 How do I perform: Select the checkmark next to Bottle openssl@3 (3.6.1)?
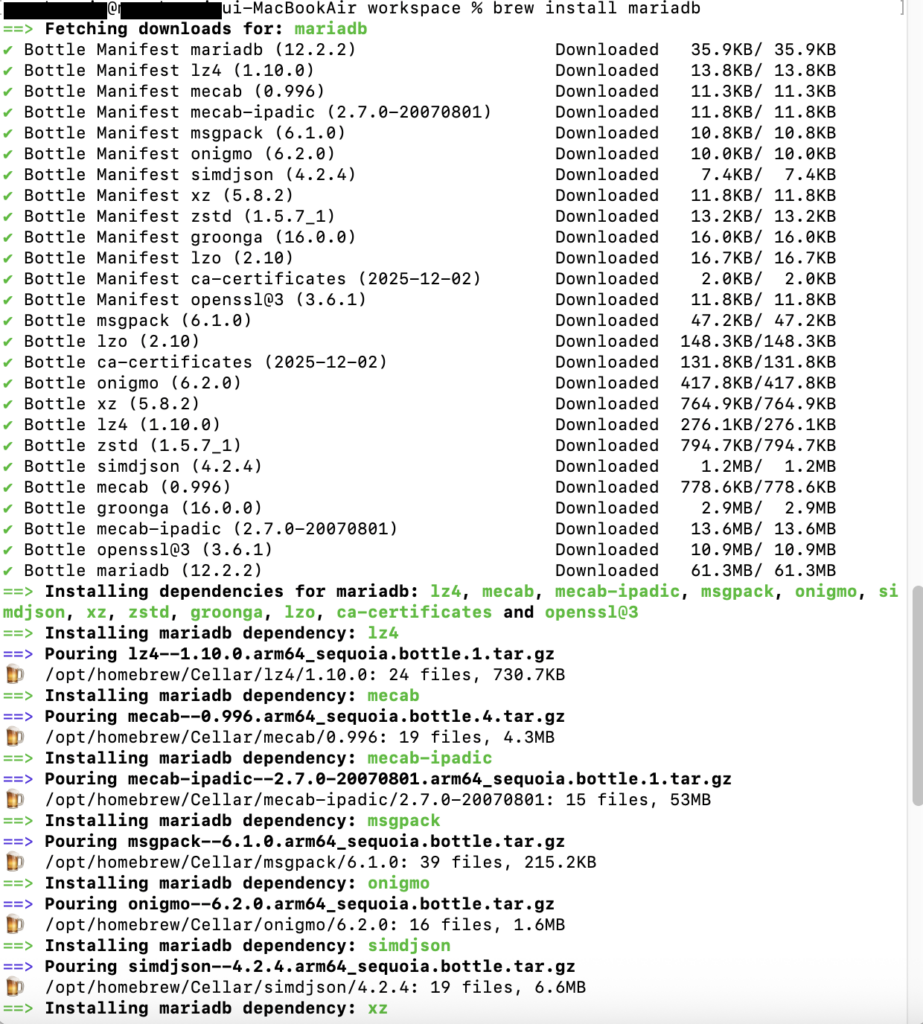(x=8, y=549)
